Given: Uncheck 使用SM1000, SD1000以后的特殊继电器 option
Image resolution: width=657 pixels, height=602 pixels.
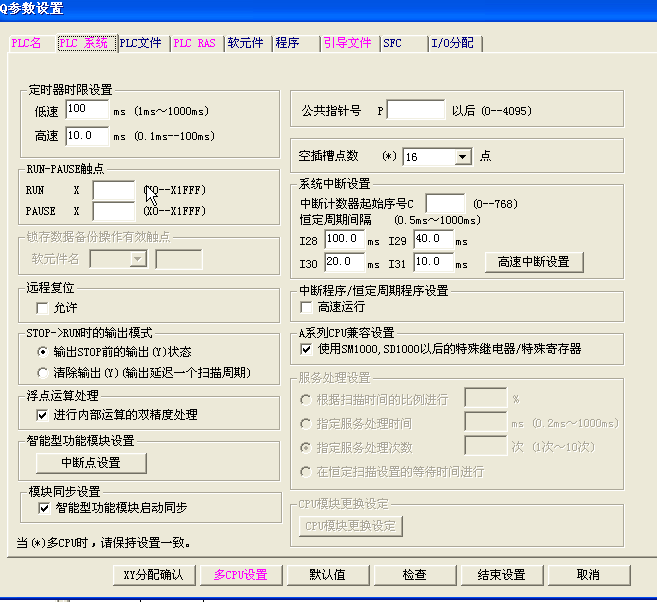Looking at the screenshot, I should pyautogui.click(x=307, y=349).
